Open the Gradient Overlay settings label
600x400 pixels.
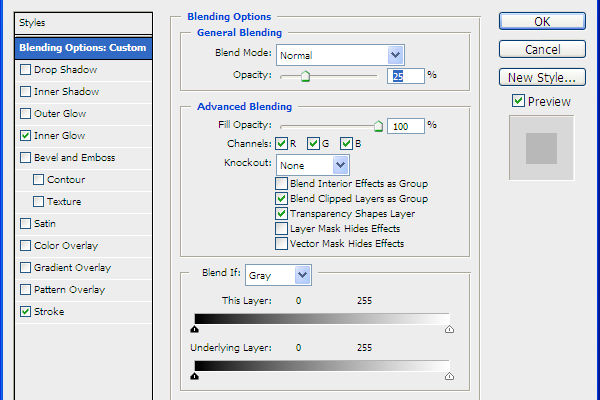72,268
